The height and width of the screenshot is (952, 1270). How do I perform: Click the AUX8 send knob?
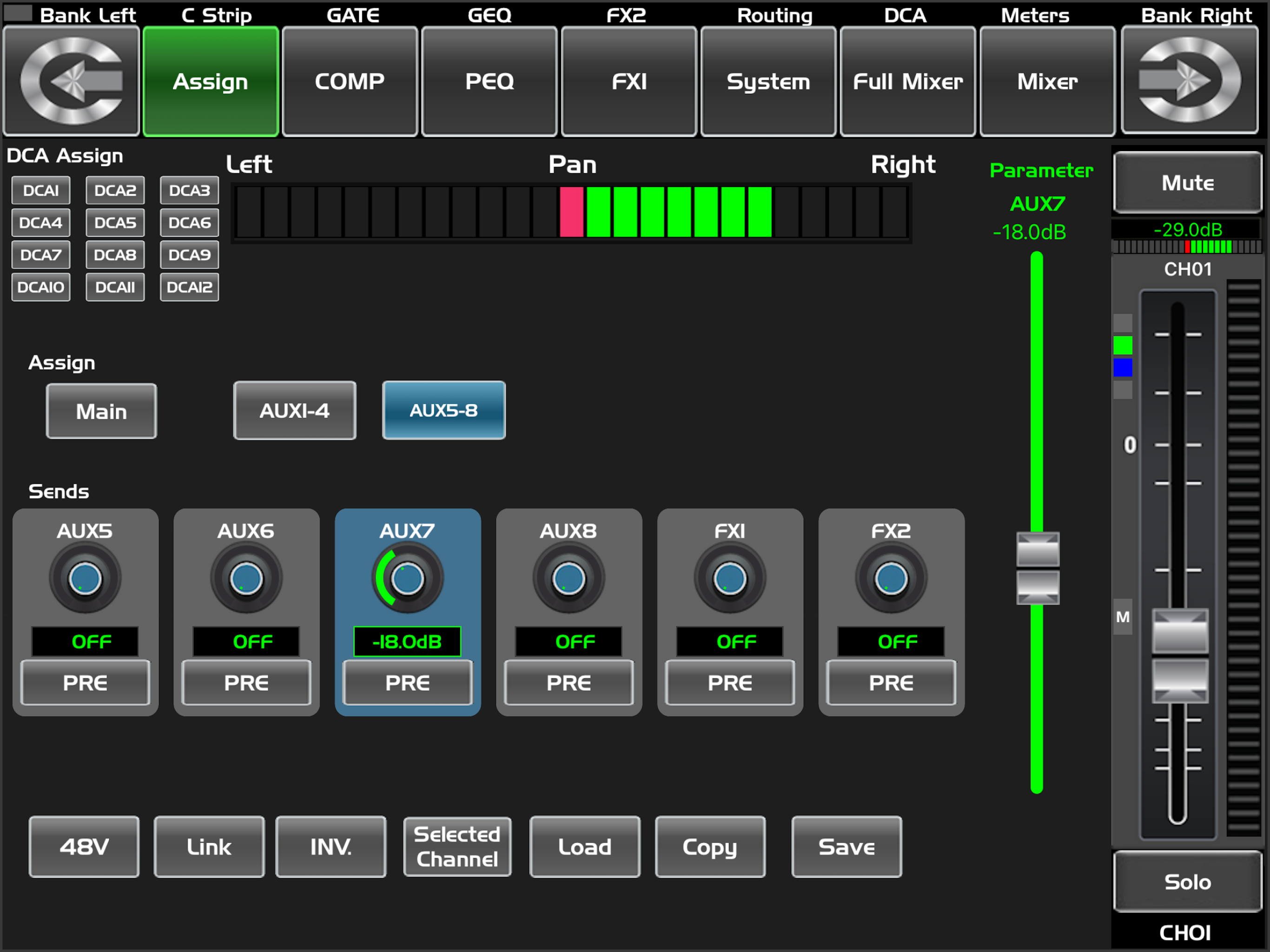coord(569,579)
